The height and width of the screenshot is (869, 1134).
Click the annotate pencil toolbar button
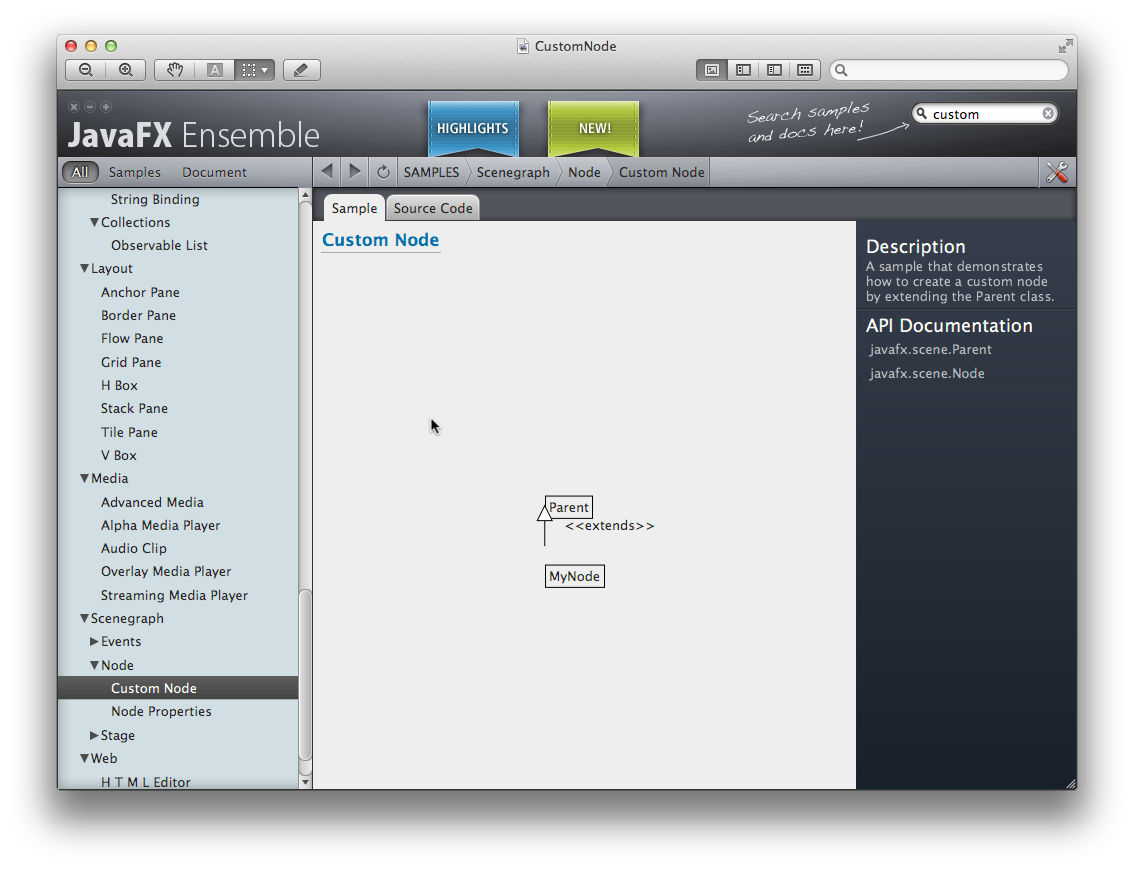click(x=301, y=70)
